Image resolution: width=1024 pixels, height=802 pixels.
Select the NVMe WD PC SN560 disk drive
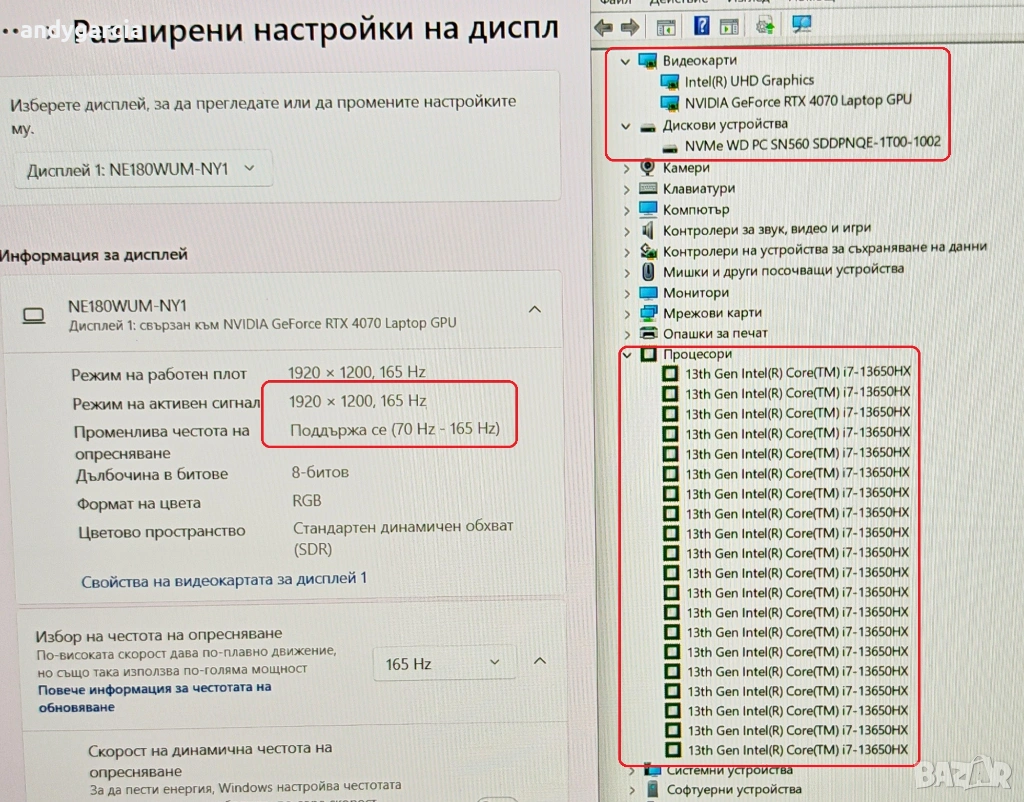tap(812, 143)
